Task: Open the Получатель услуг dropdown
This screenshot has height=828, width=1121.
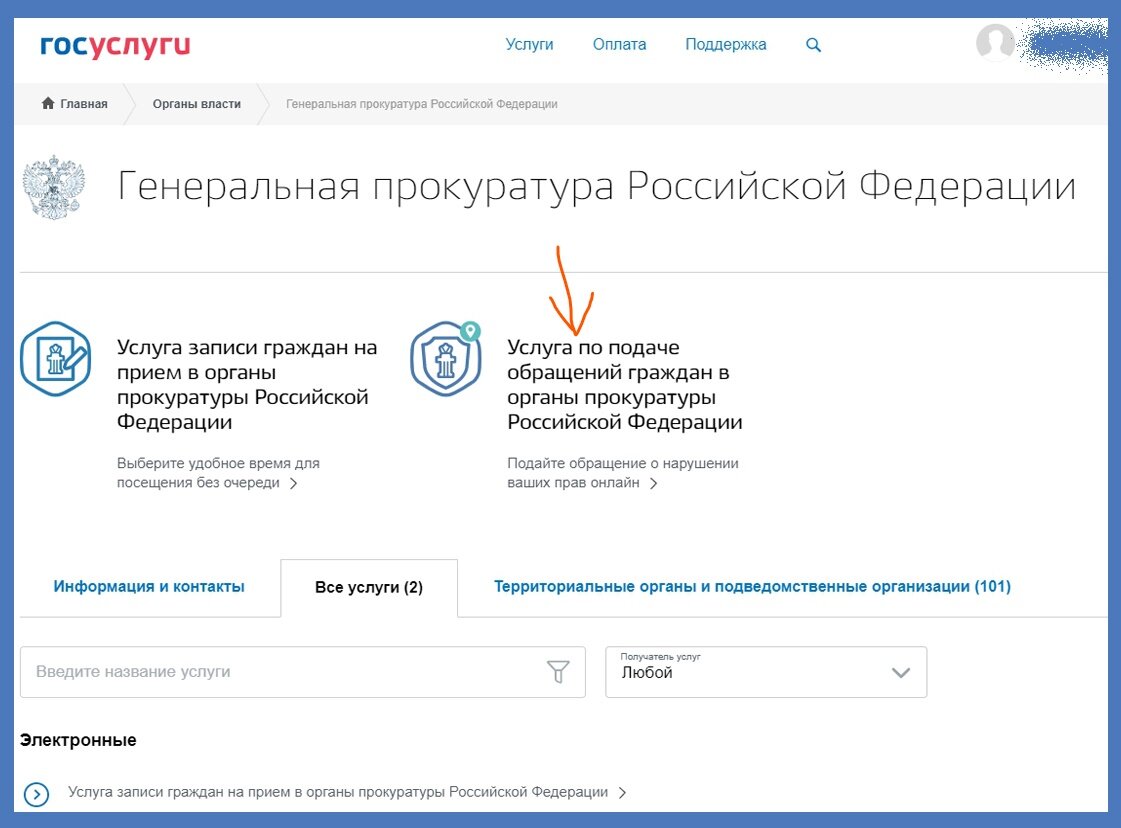Action: pyautogui.click(x=766, y=671)
